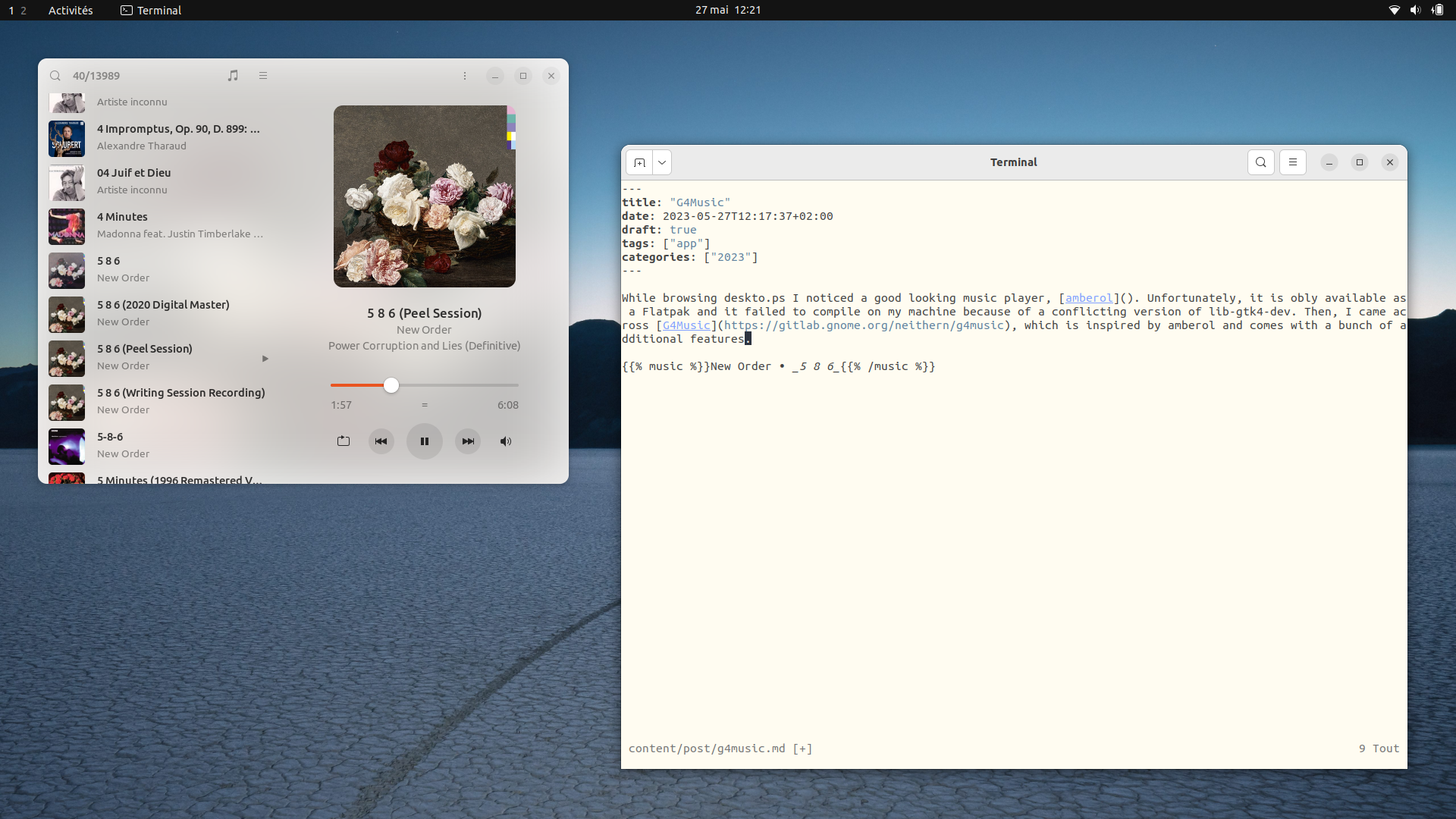Skip to the previous track
1456x819 pixels.
tap(381, 441)
